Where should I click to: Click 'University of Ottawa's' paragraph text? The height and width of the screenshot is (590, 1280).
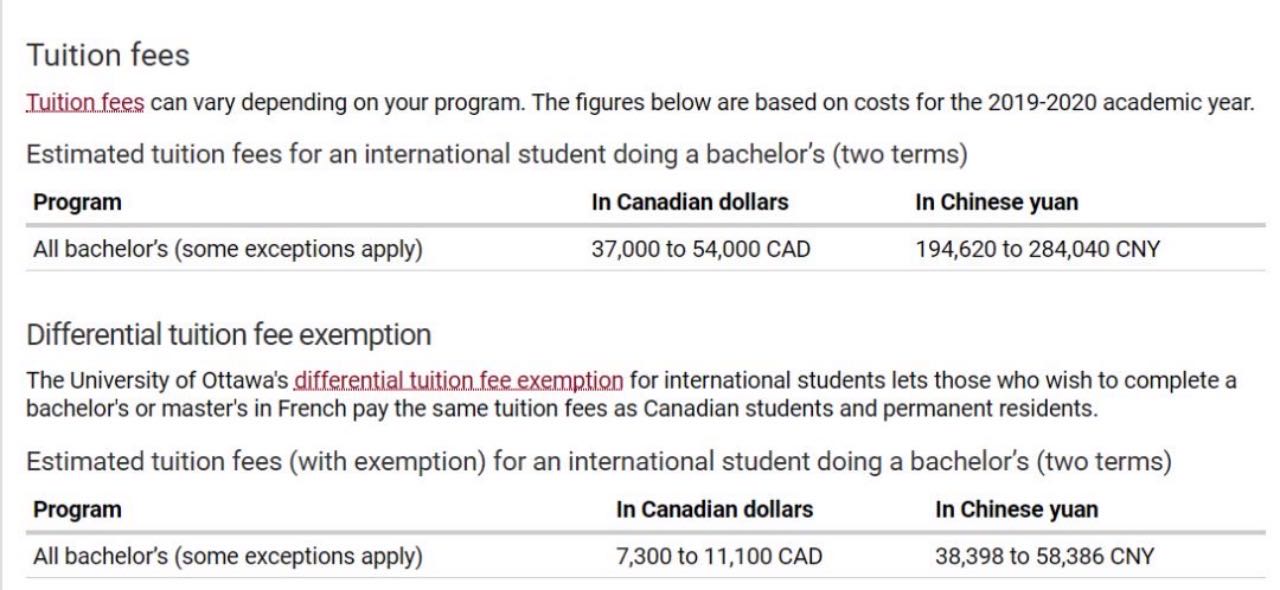(632, 394)
